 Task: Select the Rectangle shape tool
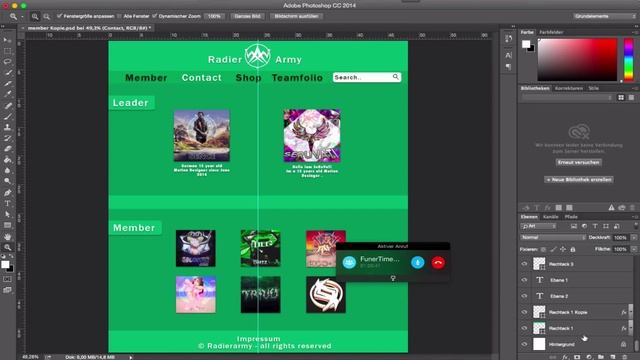[7, 225]
